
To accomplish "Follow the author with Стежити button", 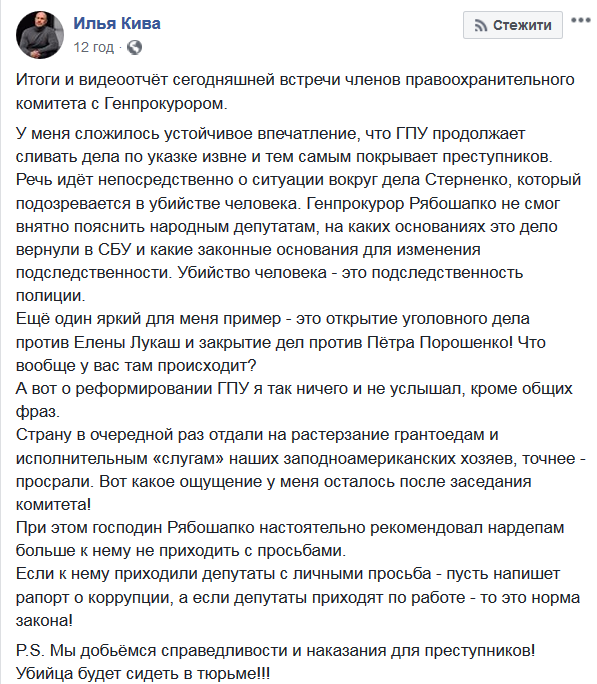I will pyautogui.click(x=512, y=25).
